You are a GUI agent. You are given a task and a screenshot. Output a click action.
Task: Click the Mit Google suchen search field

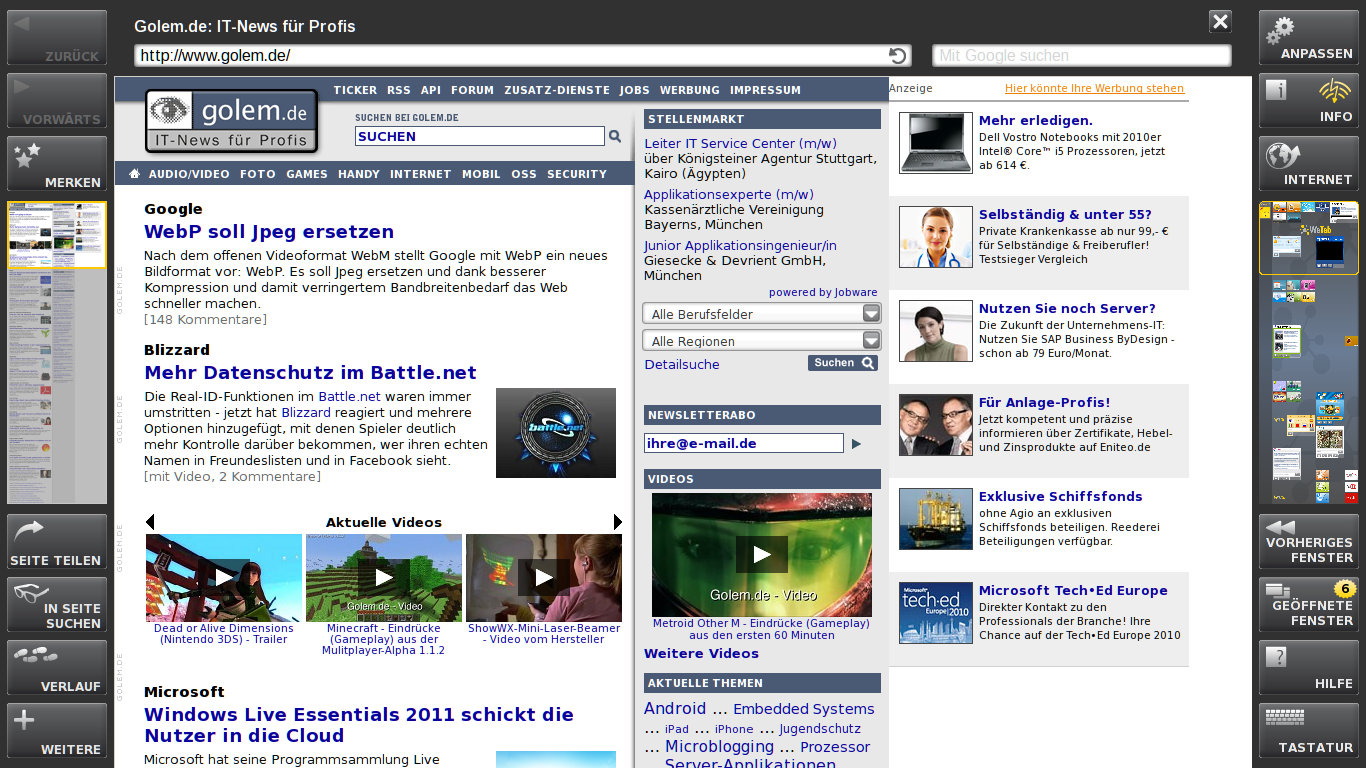(1081, 56)
